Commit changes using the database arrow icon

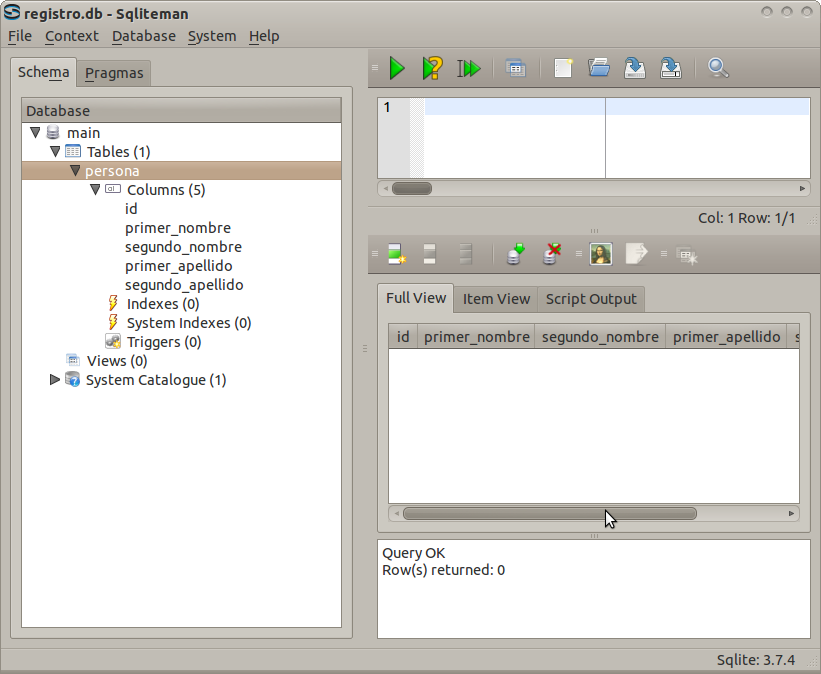pos(514,255)
